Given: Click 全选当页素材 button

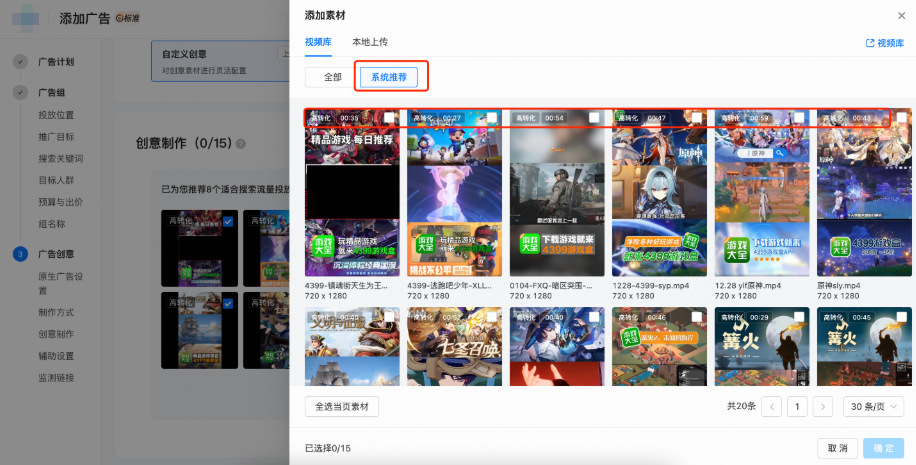Looking at the screenshot, I should tap(342, 407).
